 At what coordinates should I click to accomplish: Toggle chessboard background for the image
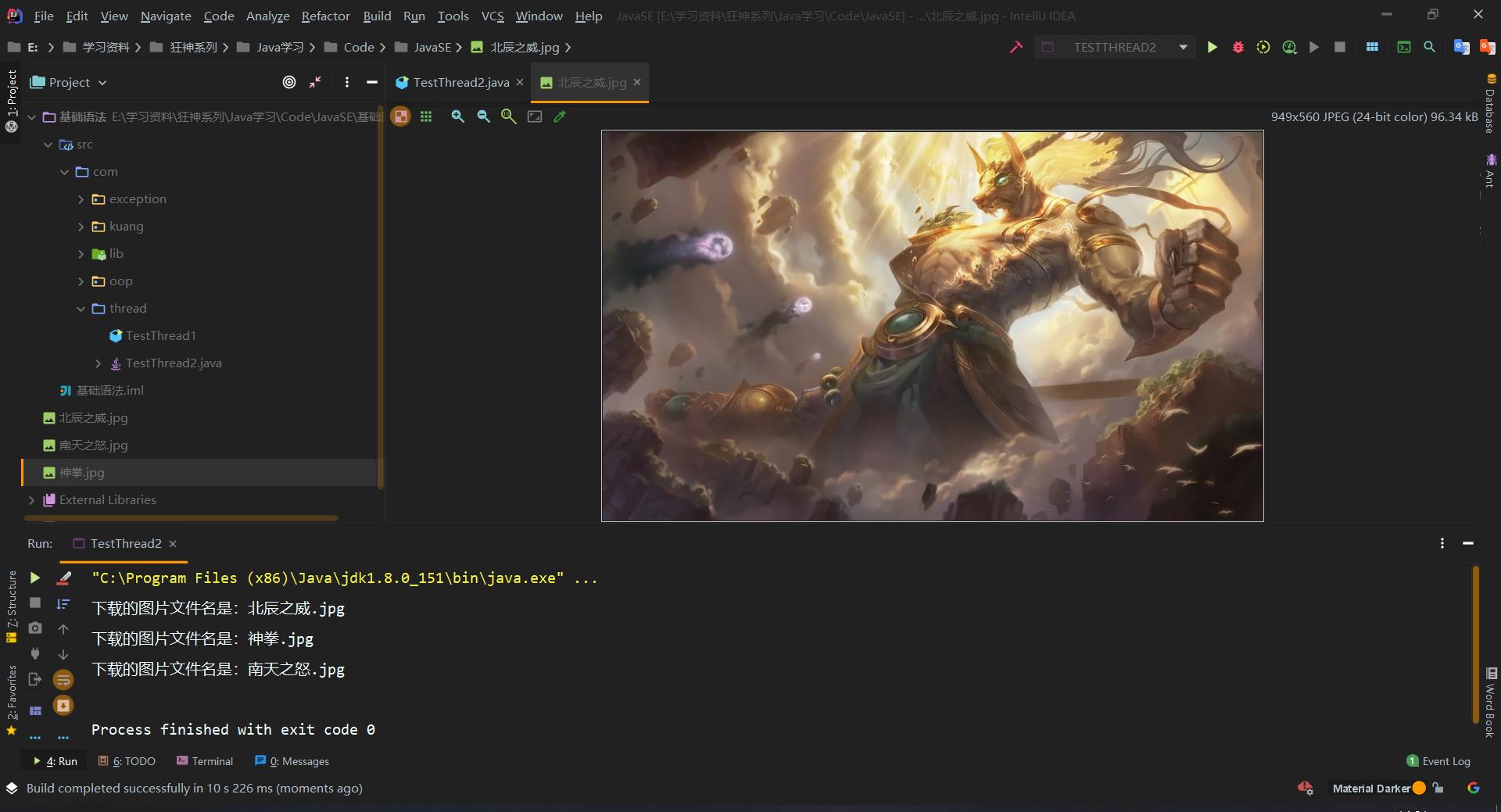(400, 116)
